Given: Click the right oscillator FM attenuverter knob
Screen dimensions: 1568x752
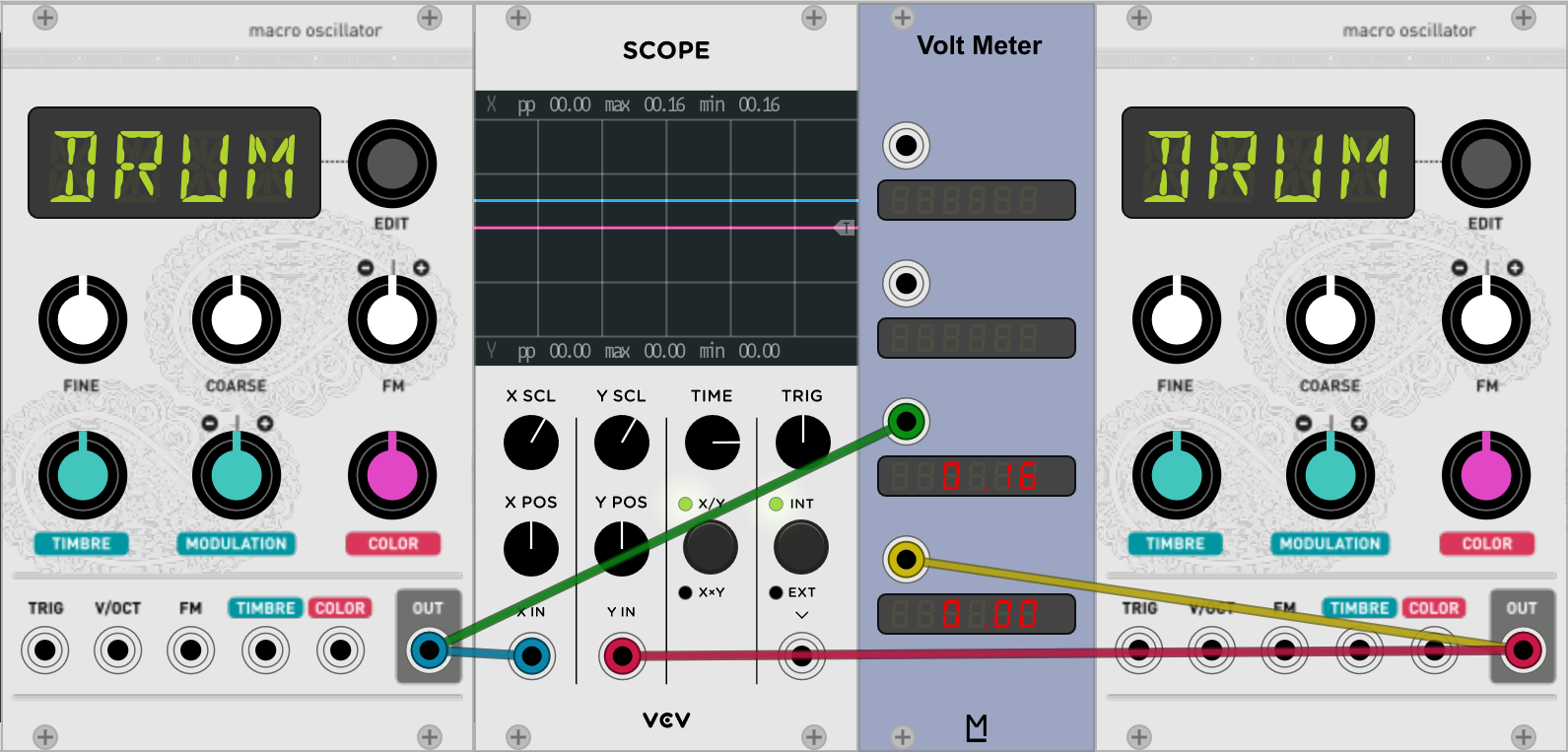Looking at the screenshot, I should click(x=1486, y=319).
